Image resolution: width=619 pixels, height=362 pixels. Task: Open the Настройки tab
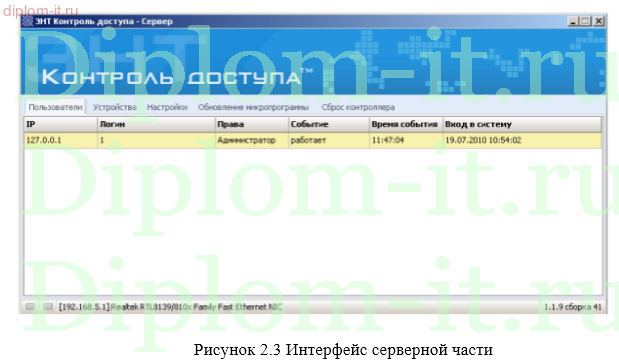tap(167, 107)
